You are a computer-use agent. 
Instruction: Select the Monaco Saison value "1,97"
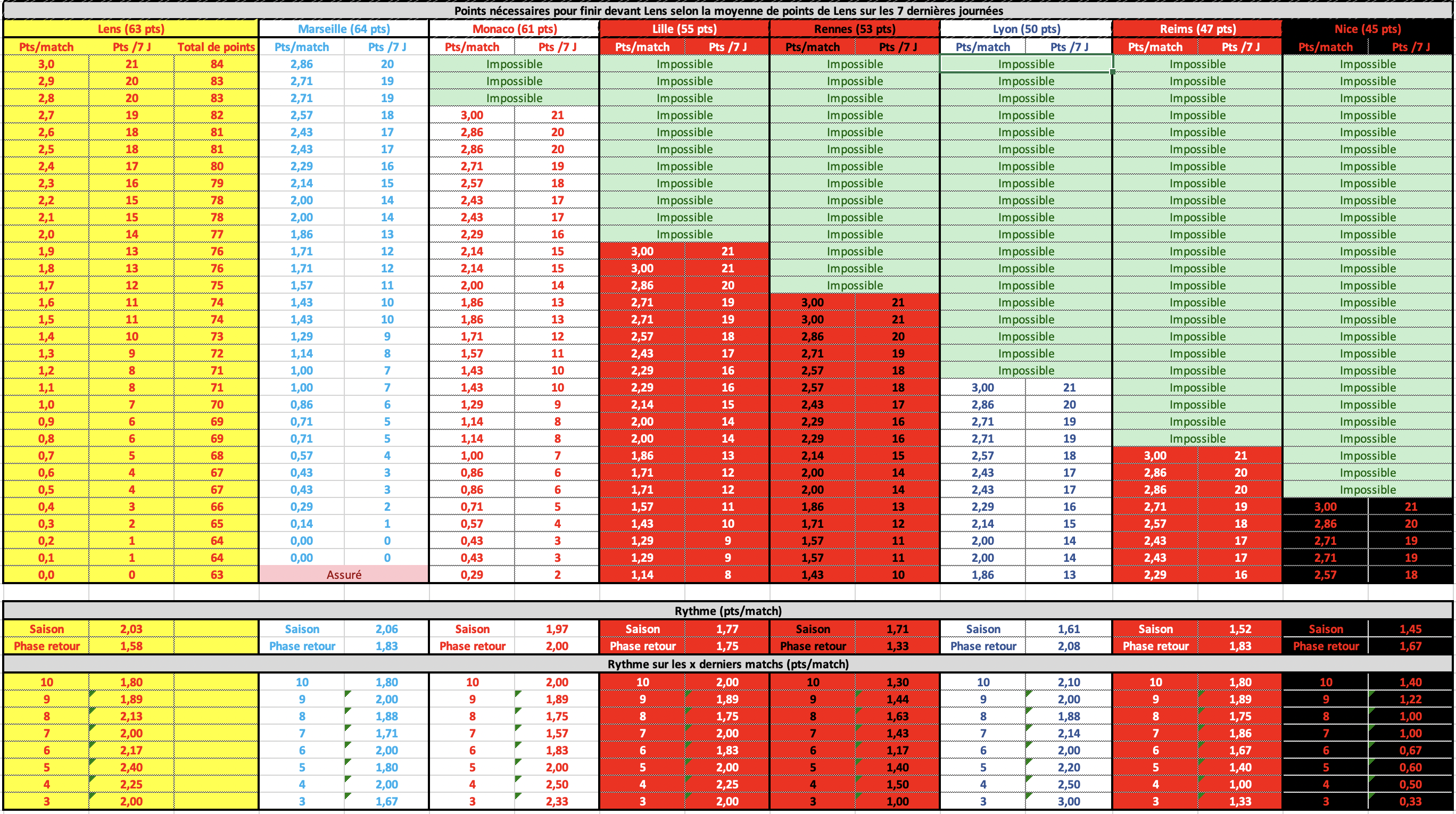(557, 629)
